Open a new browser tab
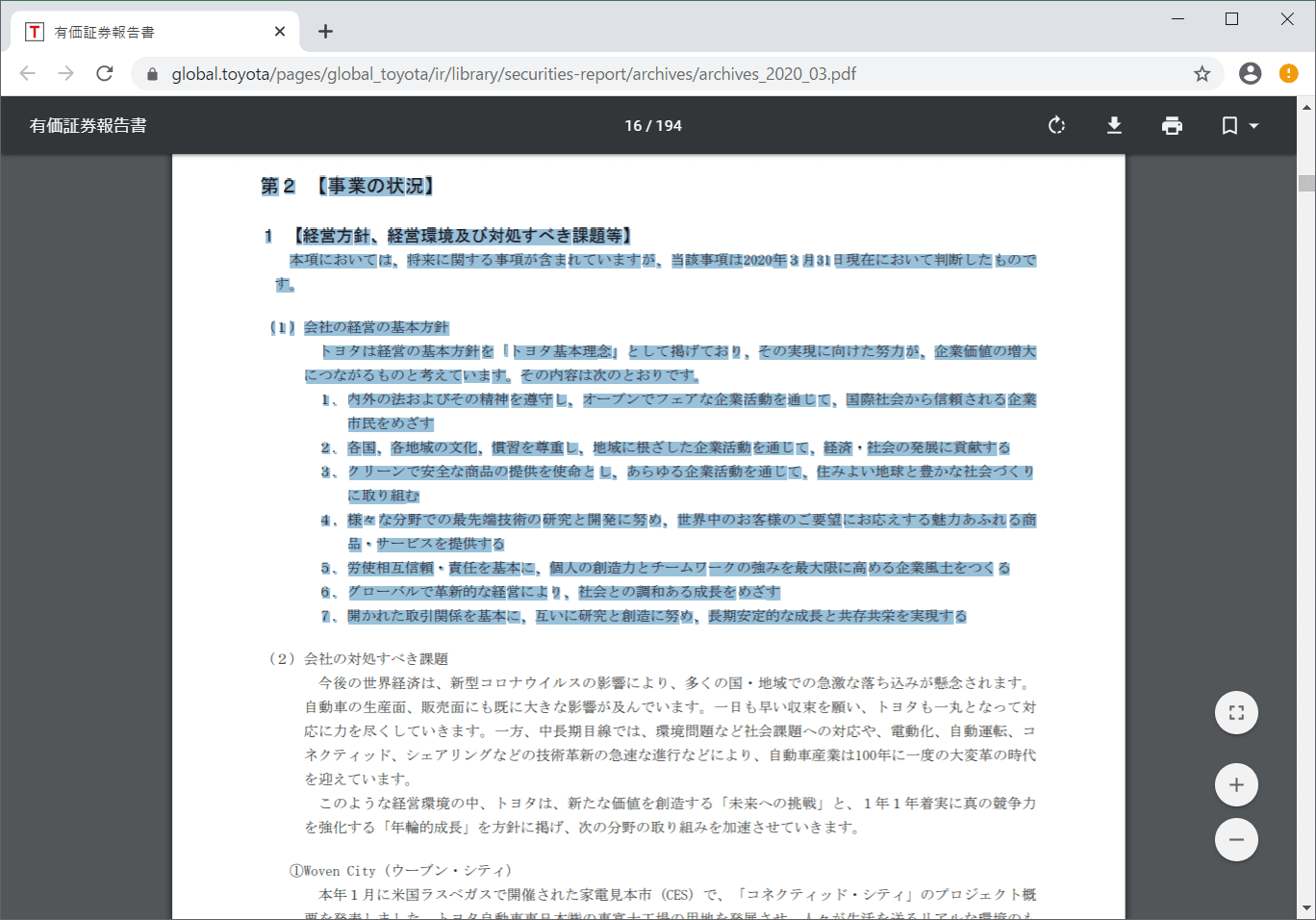The width and height of the screenshot is (1316, 920). pyautogui.click(x=326, y=32)
